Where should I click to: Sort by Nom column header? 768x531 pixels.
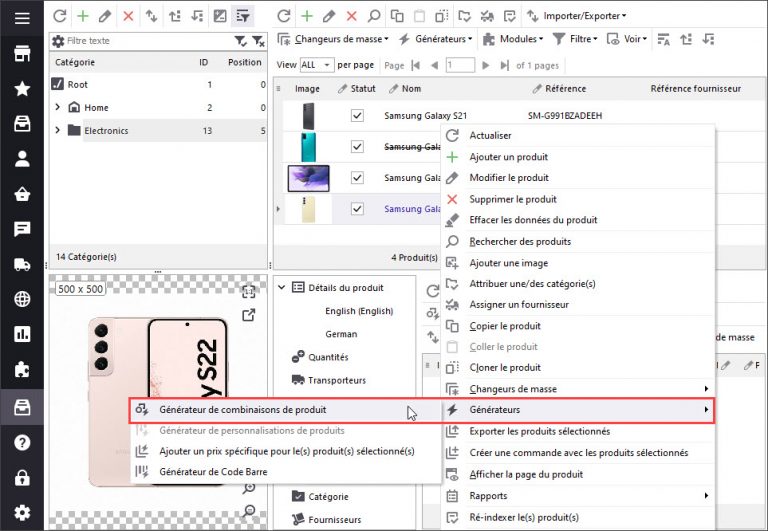(411, 89)
